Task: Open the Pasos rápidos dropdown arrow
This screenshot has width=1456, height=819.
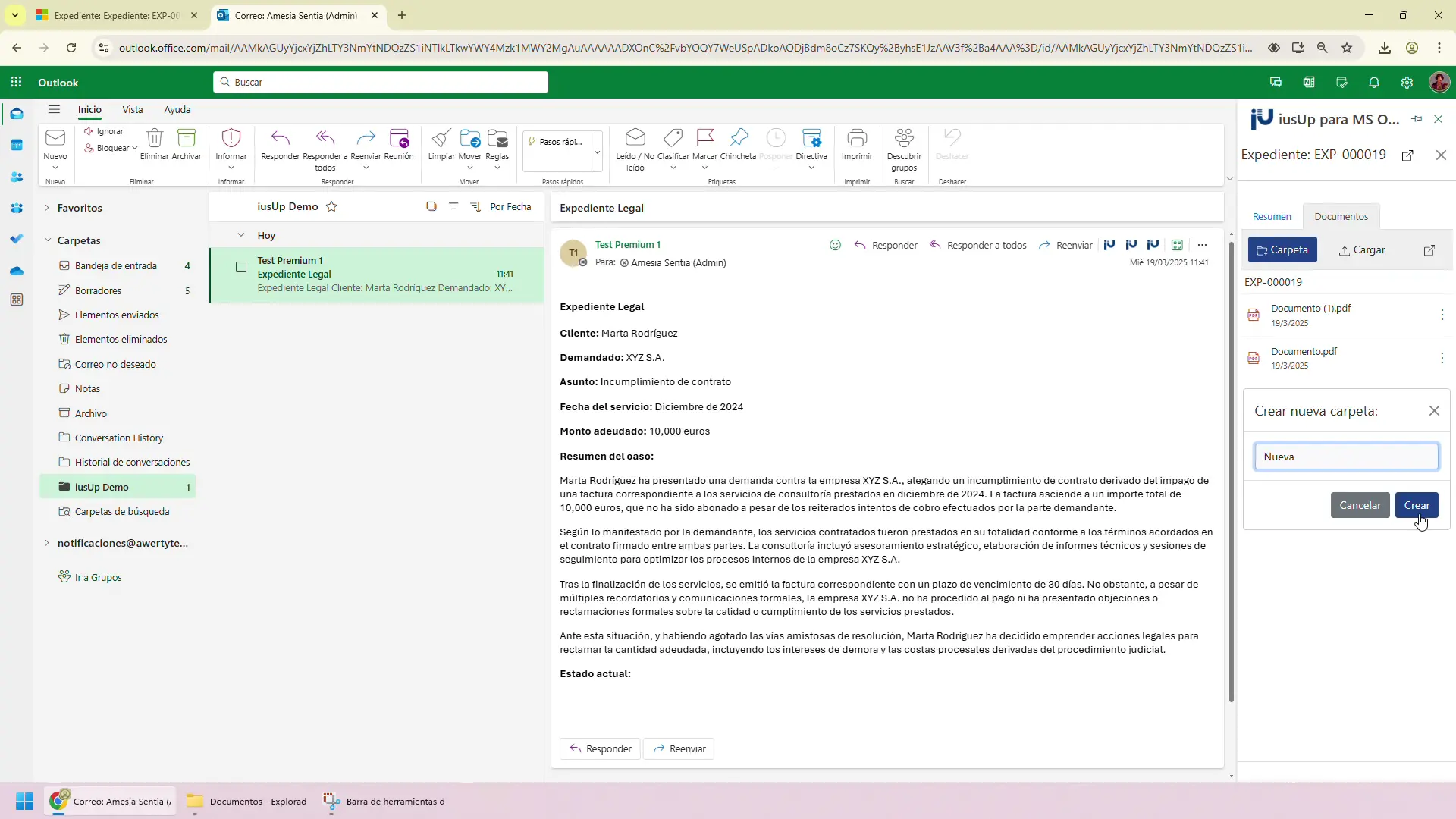Action: pyautogui.click(x=597, y=152)
